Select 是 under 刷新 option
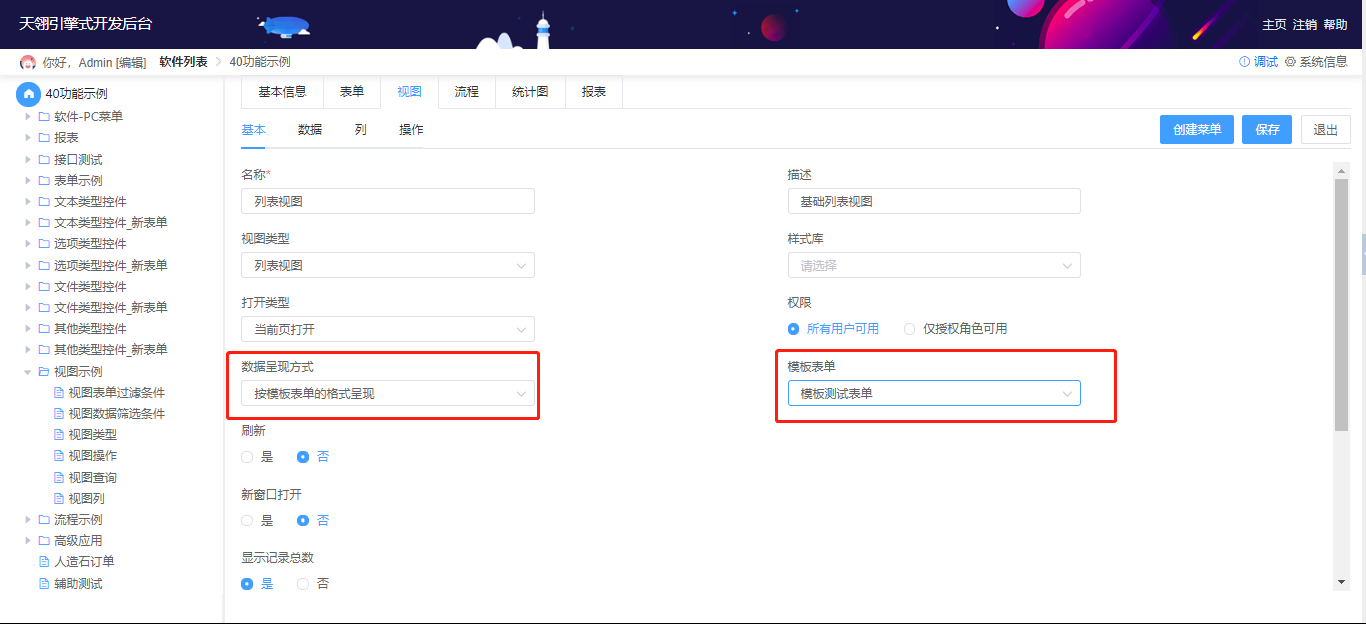1366x624 pixels. (247, 457)
